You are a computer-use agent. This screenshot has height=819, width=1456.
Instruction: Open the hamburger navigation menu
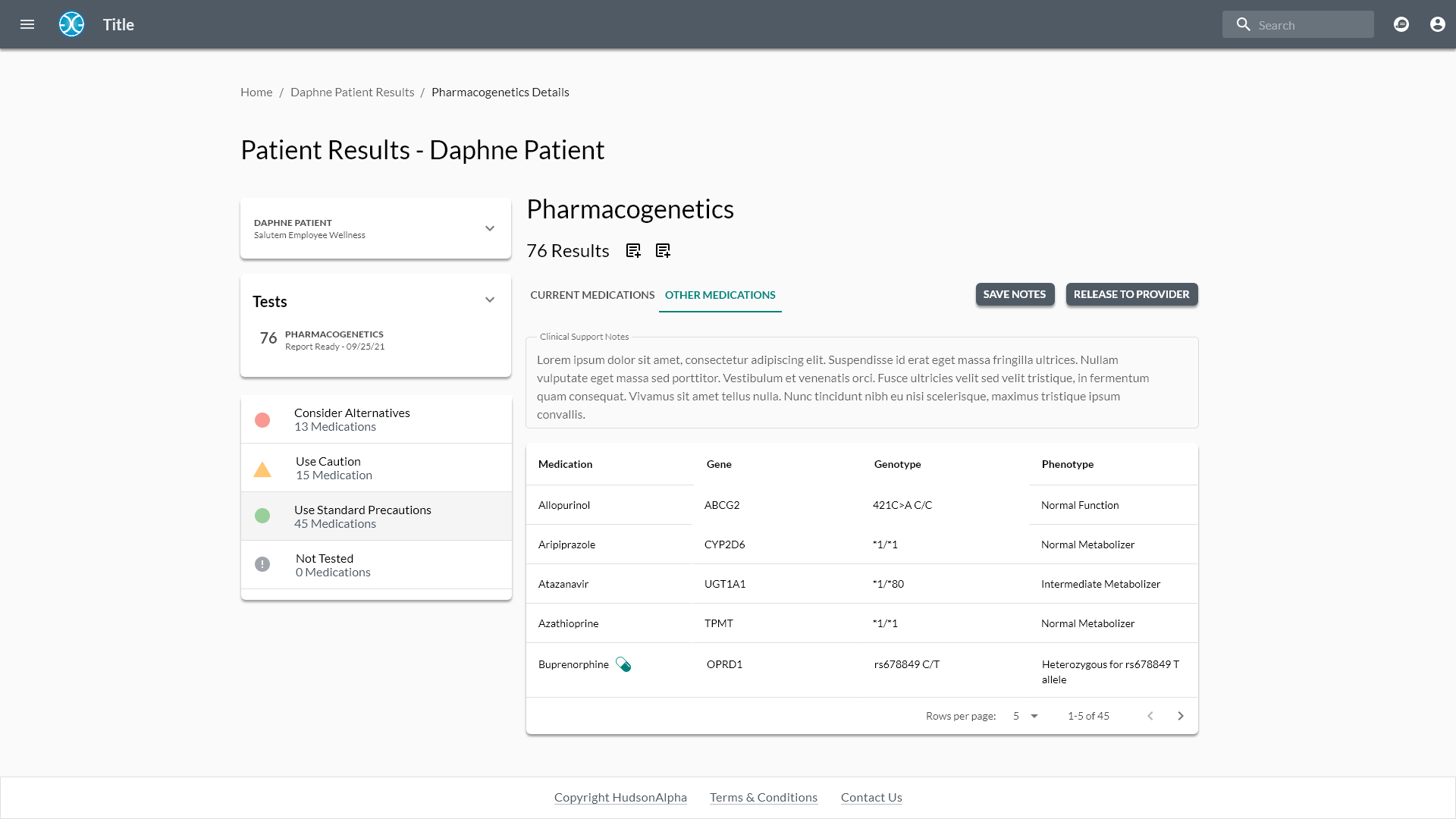point(27,24)
